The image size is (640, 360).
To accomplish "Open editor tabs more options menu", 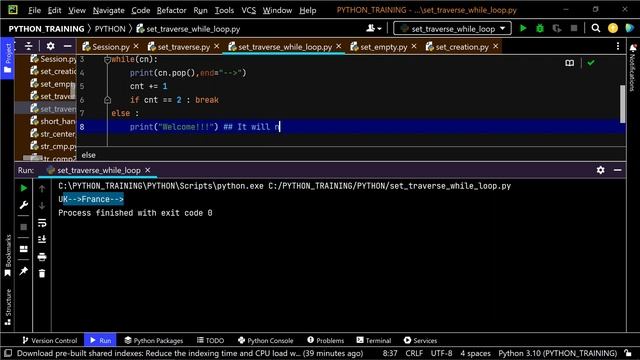I will (618, 46).
